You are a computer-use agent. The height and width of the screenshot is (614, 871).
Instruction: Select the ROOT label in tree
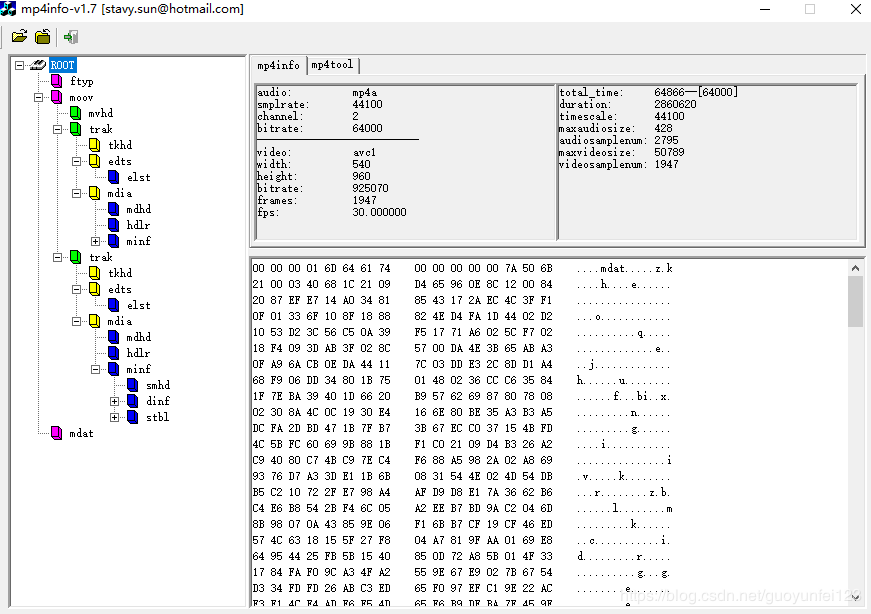tap(62, 66)
